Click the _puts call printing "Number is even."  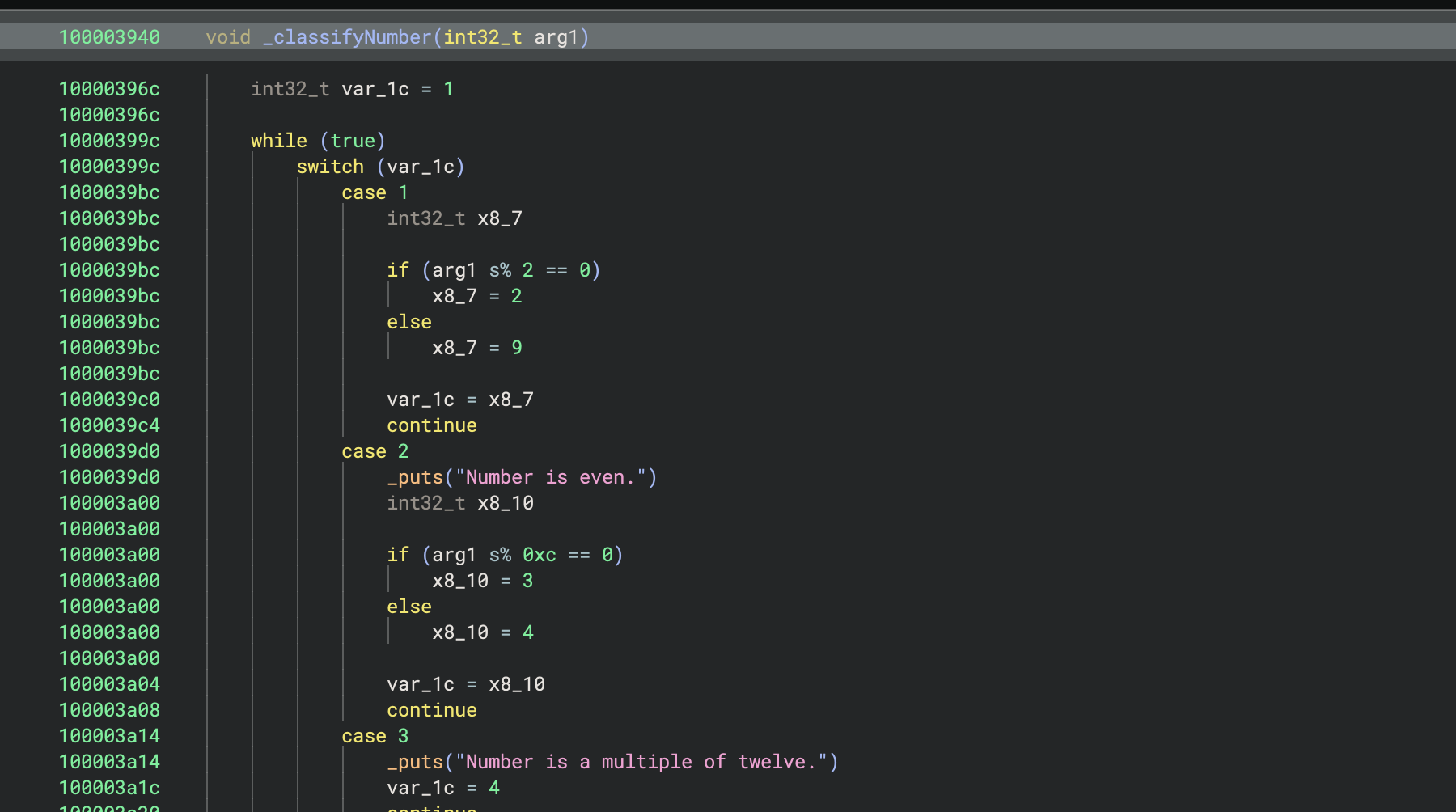415,477
